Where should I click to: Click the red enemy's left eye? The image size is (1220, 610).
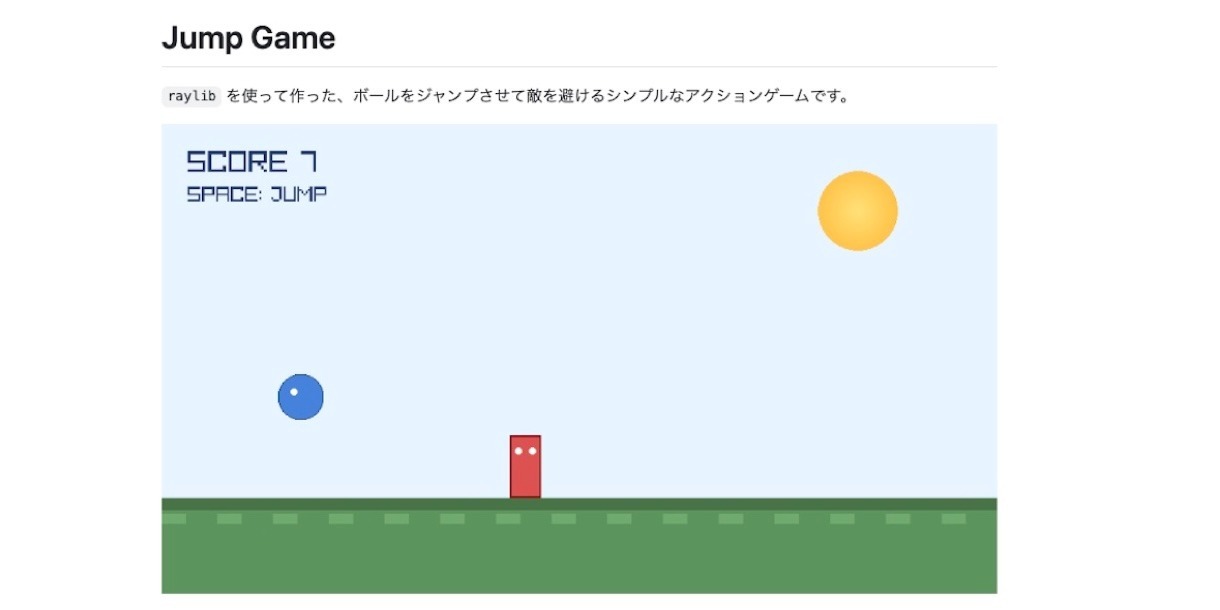[518, 451]
